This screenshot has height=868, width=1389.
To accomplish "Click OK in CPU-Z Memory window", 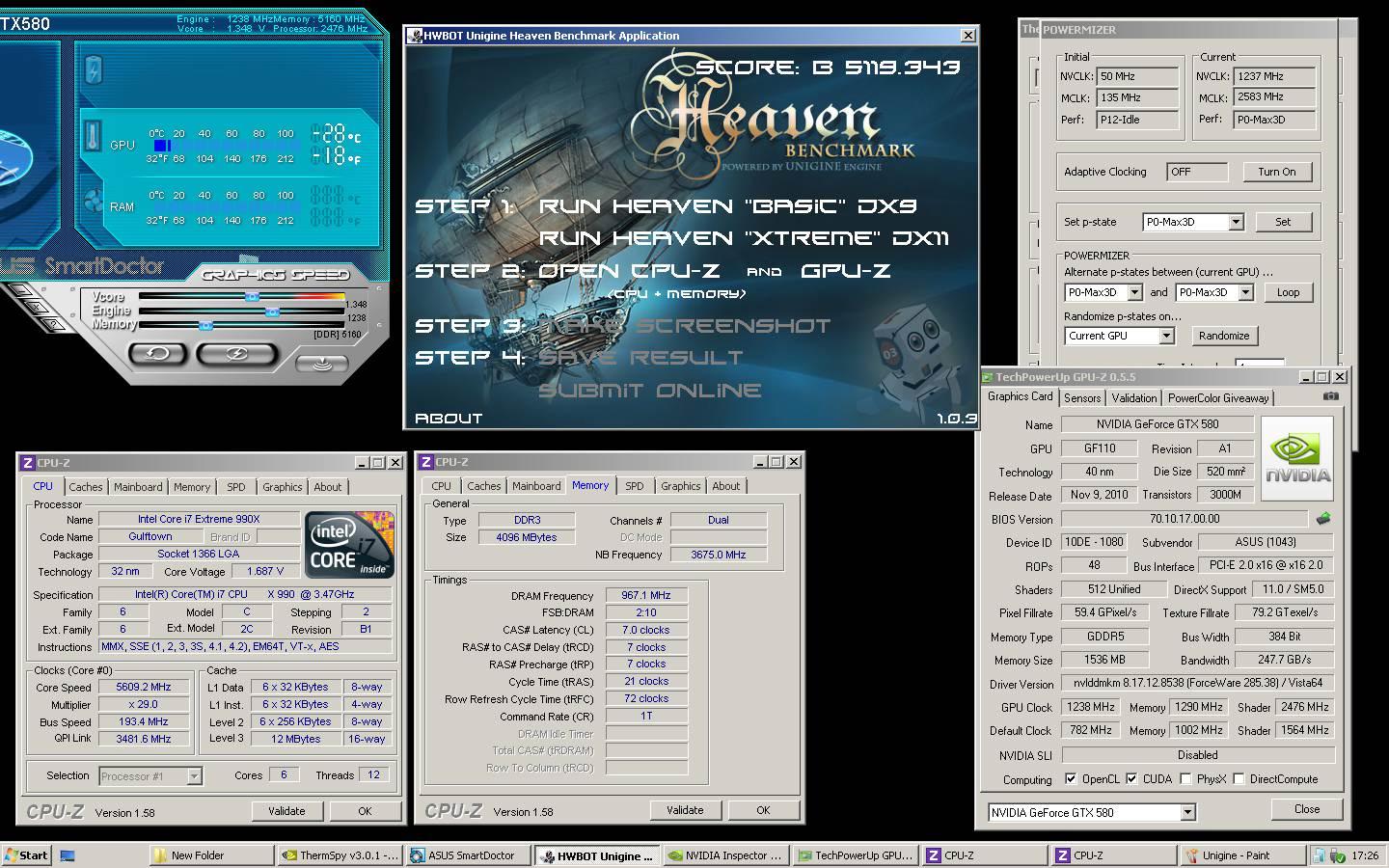I will [x=763, y=810].
